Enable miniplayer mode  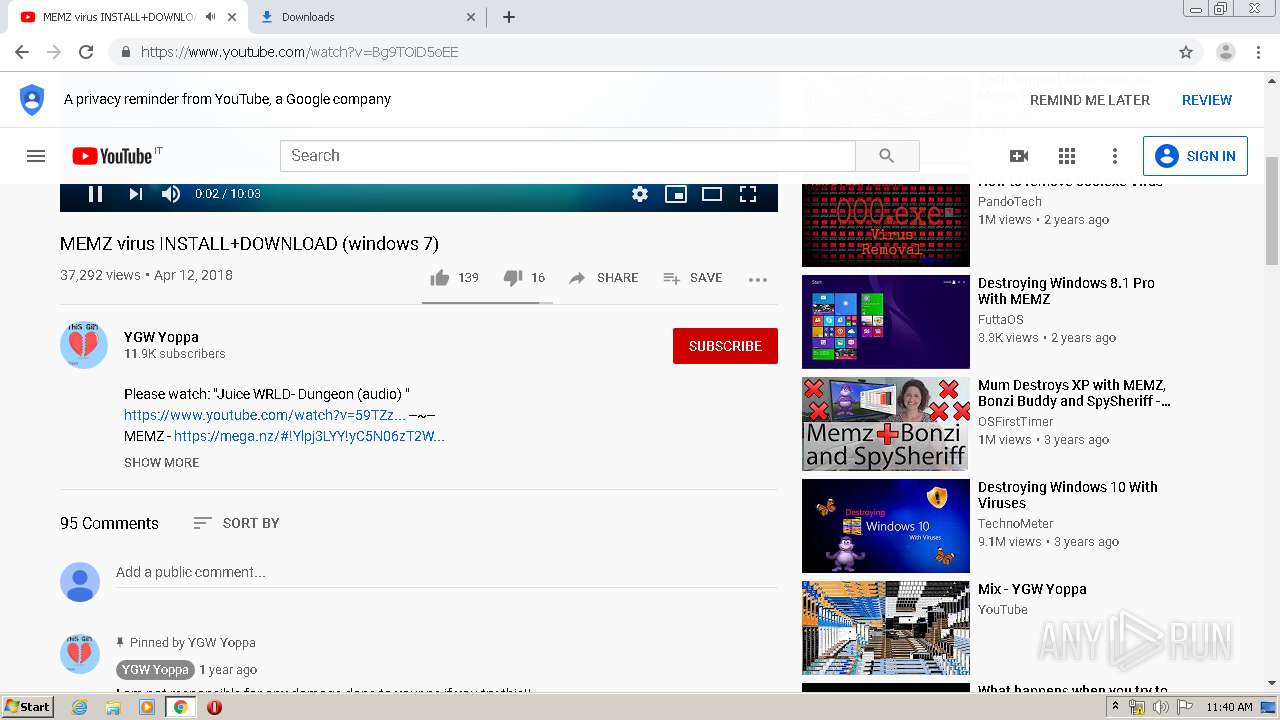(676, 194)
